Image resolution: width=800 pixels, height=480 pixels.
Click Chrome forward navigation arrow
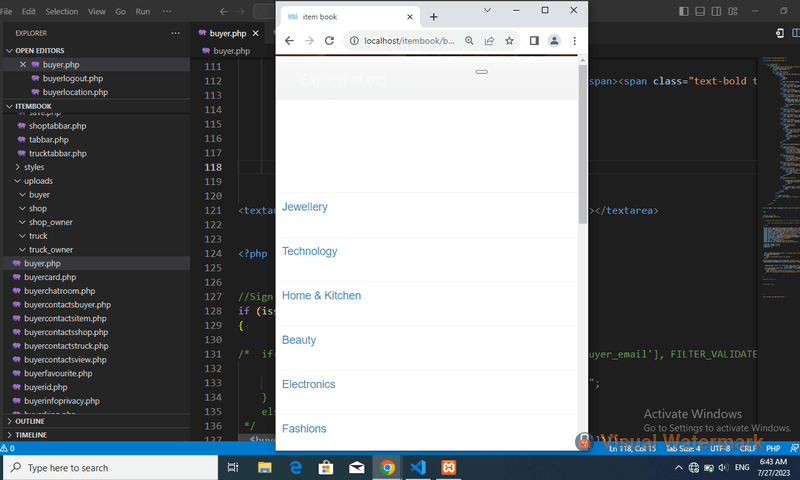(x=309, y=41)
